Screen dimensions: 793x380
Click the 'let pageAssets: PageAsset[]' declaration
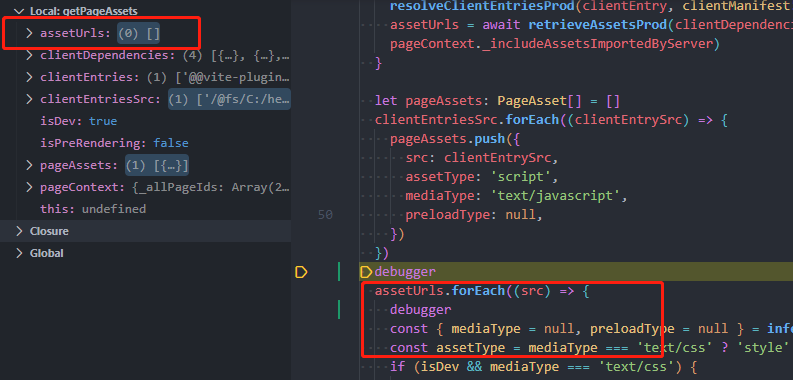(497, 101)
